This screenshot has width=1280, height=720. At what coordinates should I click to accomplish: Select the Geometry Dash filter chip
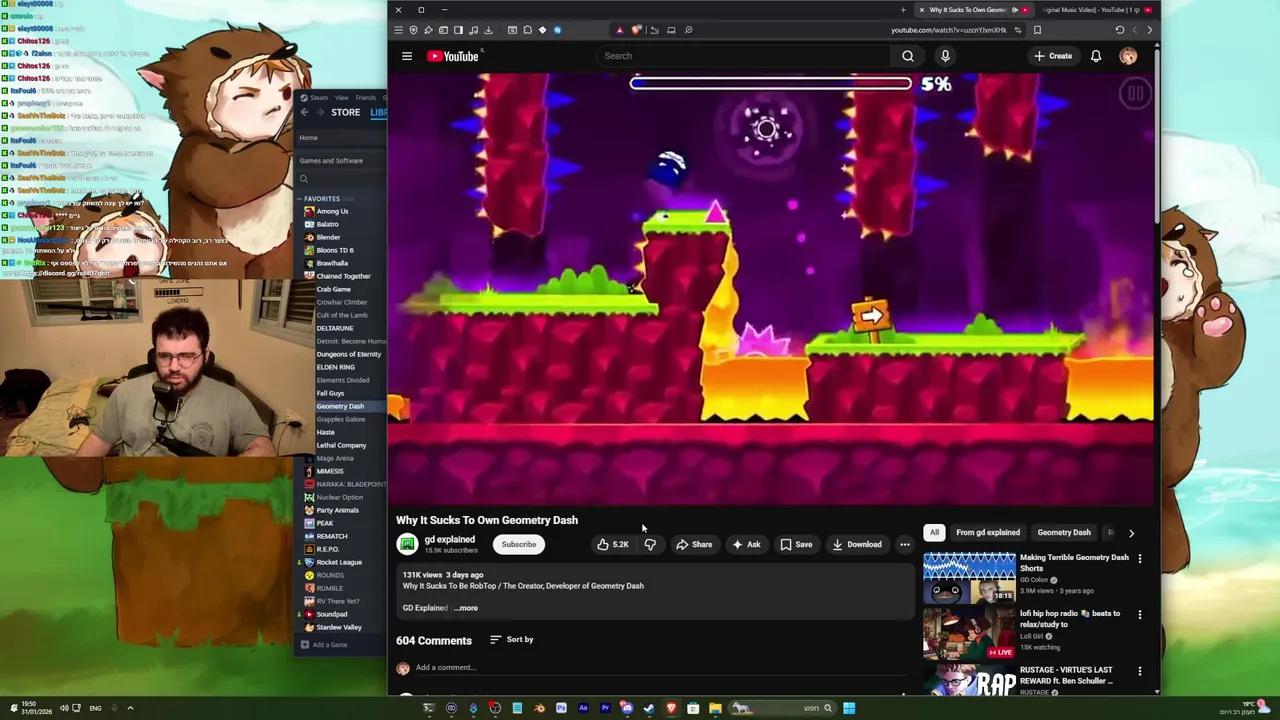[x=1064, y=532]
